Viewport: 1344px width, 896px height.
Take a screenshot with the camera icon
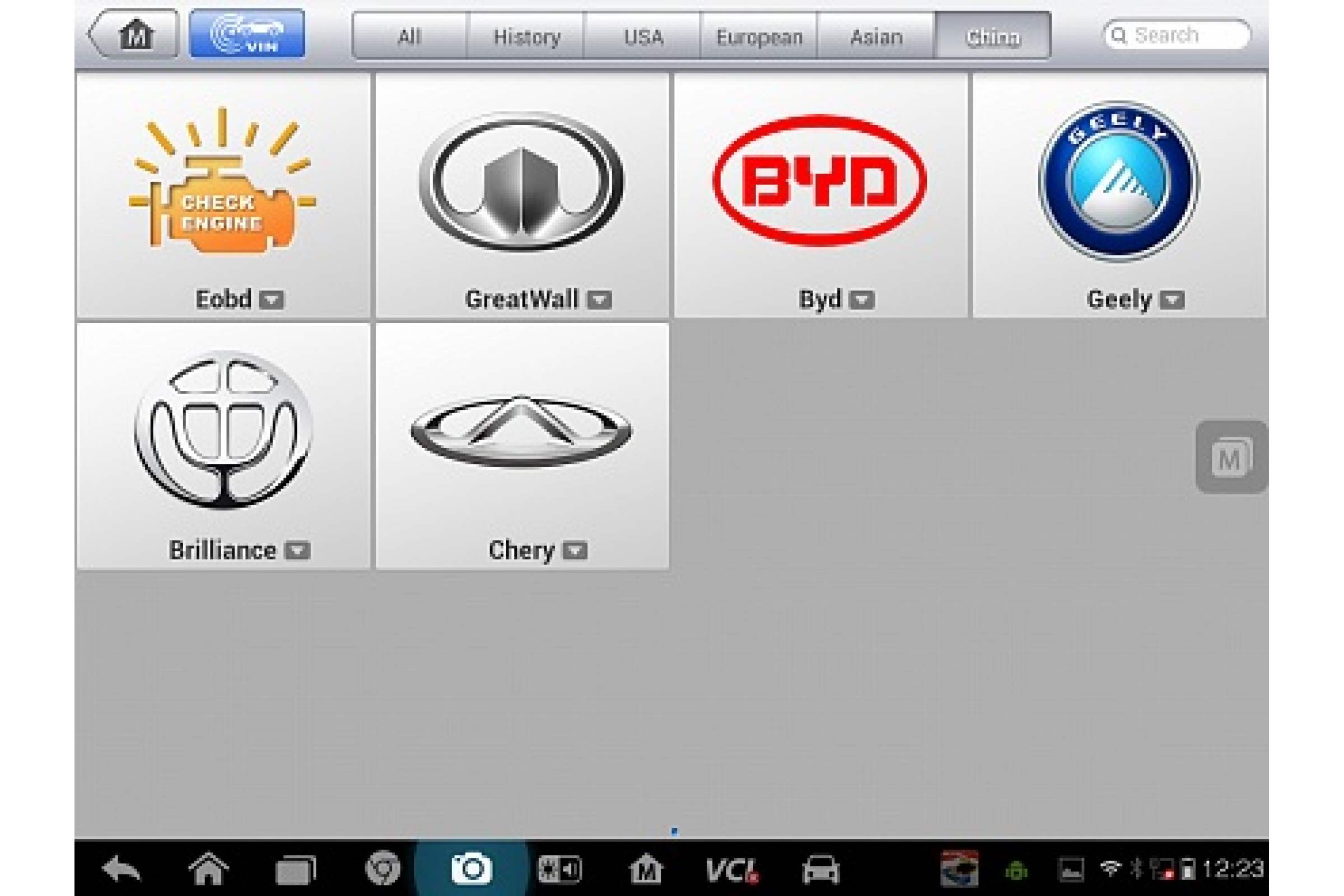471,869
